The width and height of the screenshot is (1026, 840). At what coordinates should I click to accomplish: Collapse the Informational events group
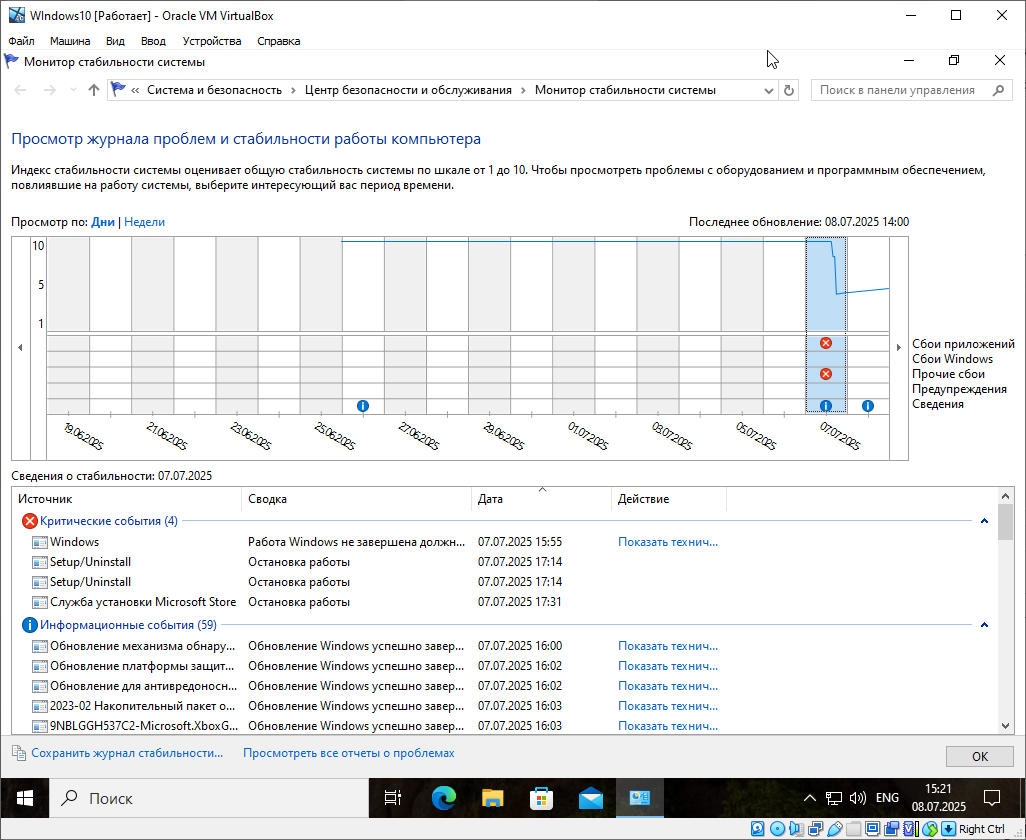tap(984, 625)
